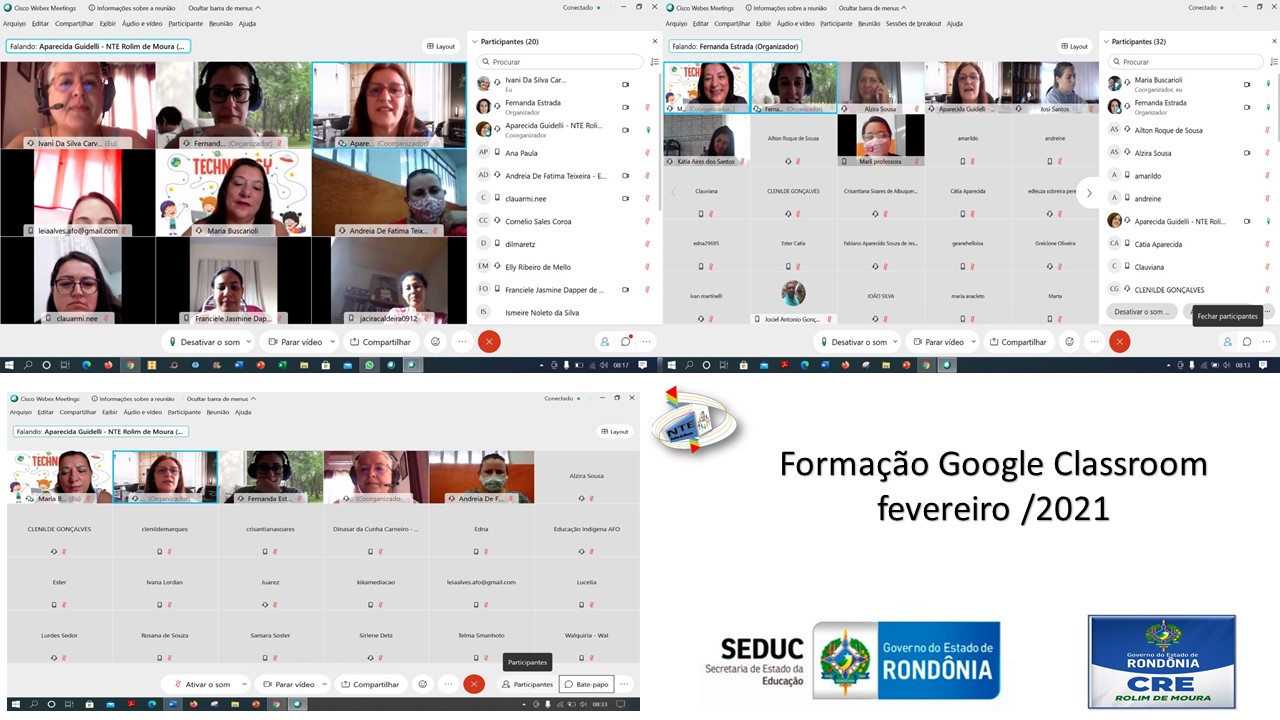The image size is (1280, 720).
Task: Open Layout options in top-left window
Action: pos(441,46)
